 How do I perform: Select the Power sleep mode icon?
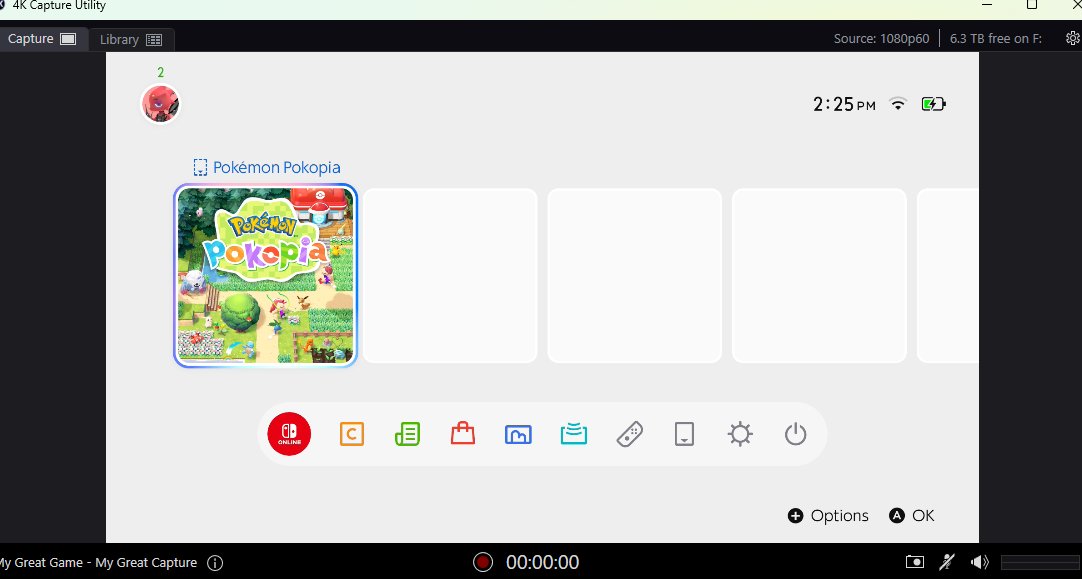click(x=795, y=434)
